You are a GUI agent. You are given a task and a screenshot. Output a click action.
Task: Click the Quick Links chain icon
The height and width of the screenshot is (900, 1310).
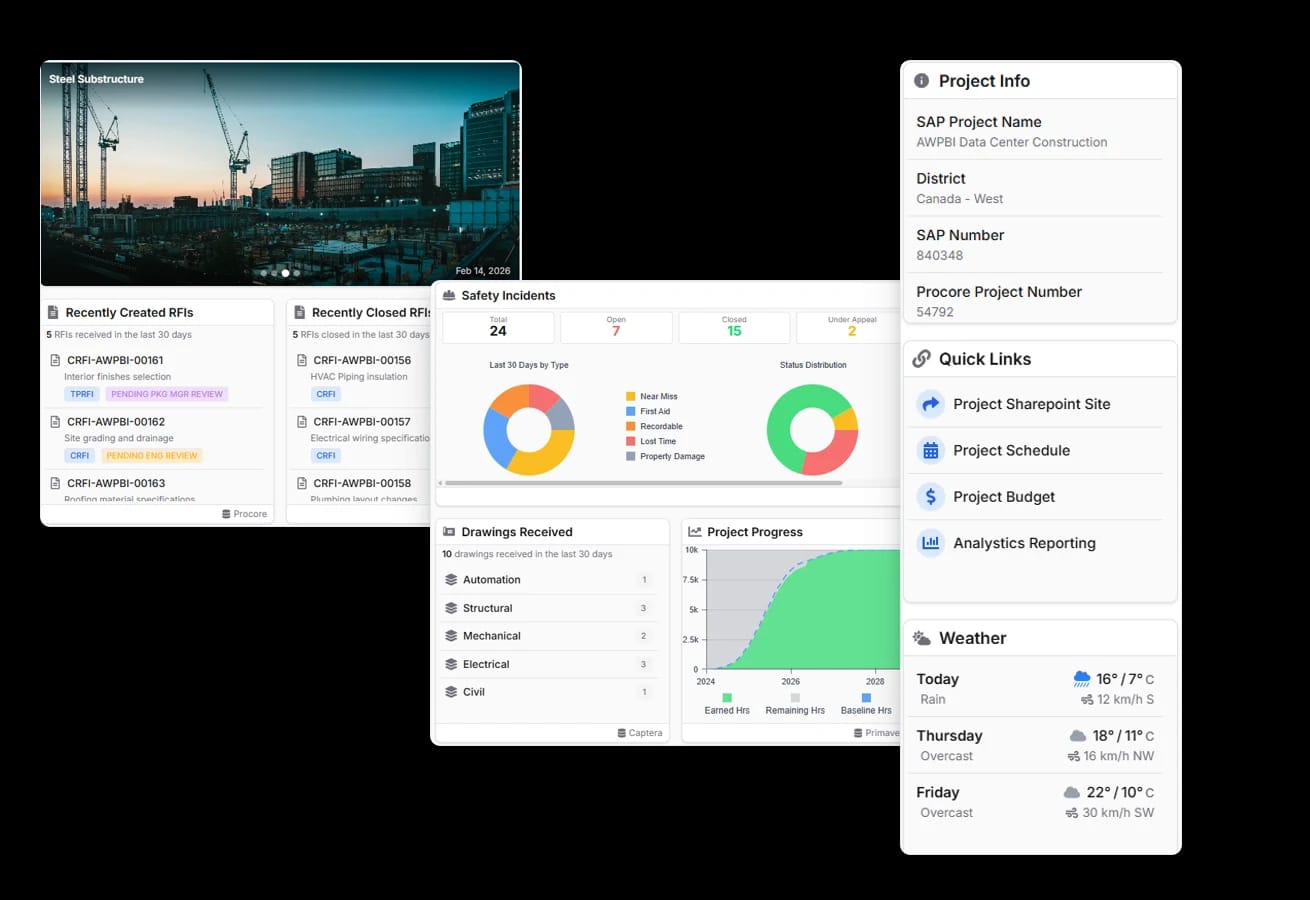pos(921,359)
